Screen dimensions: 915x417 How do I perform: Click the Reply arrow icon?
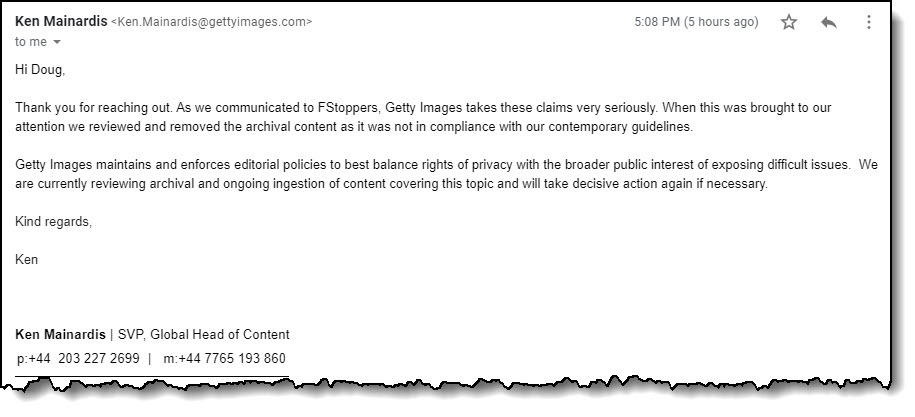click(x=828, y=22)
